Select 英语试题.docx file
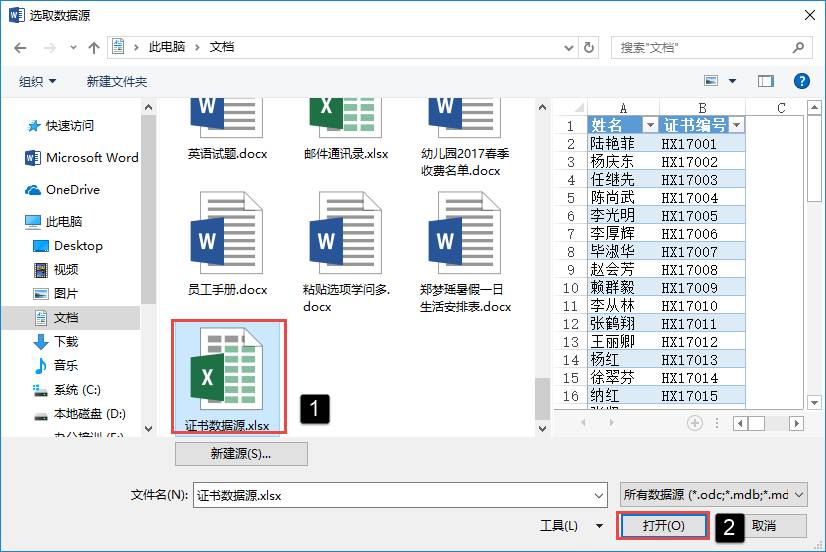 (227, 129)
